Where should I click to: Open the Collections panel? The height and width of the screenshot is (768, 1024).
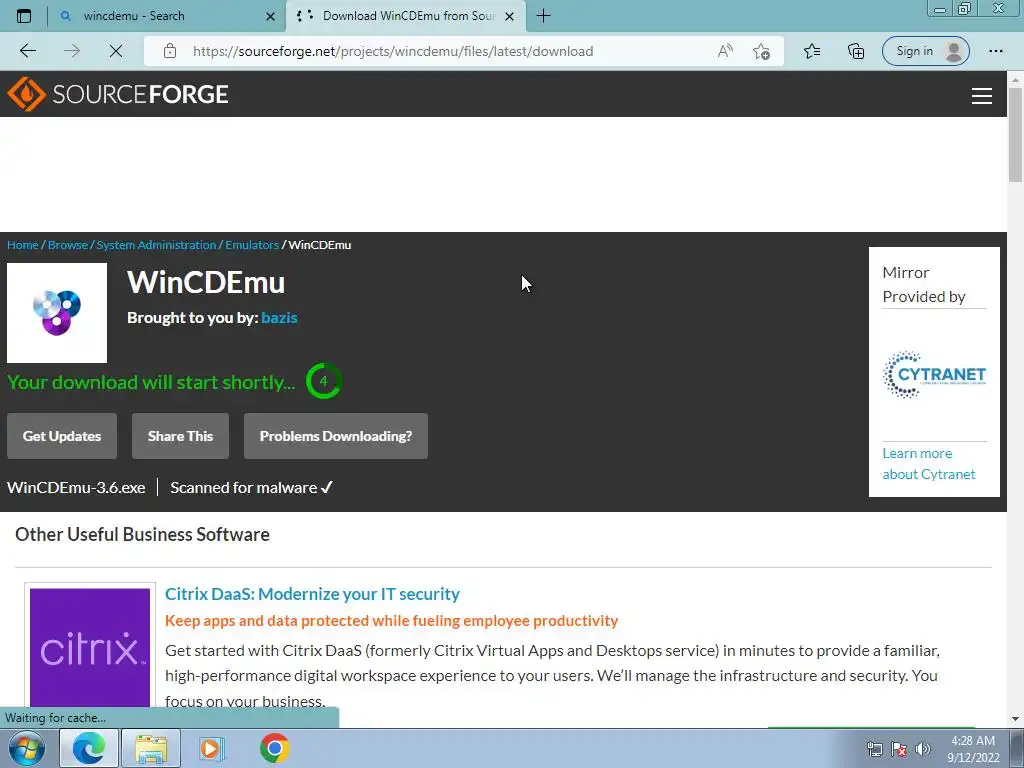tap(856, 51)
